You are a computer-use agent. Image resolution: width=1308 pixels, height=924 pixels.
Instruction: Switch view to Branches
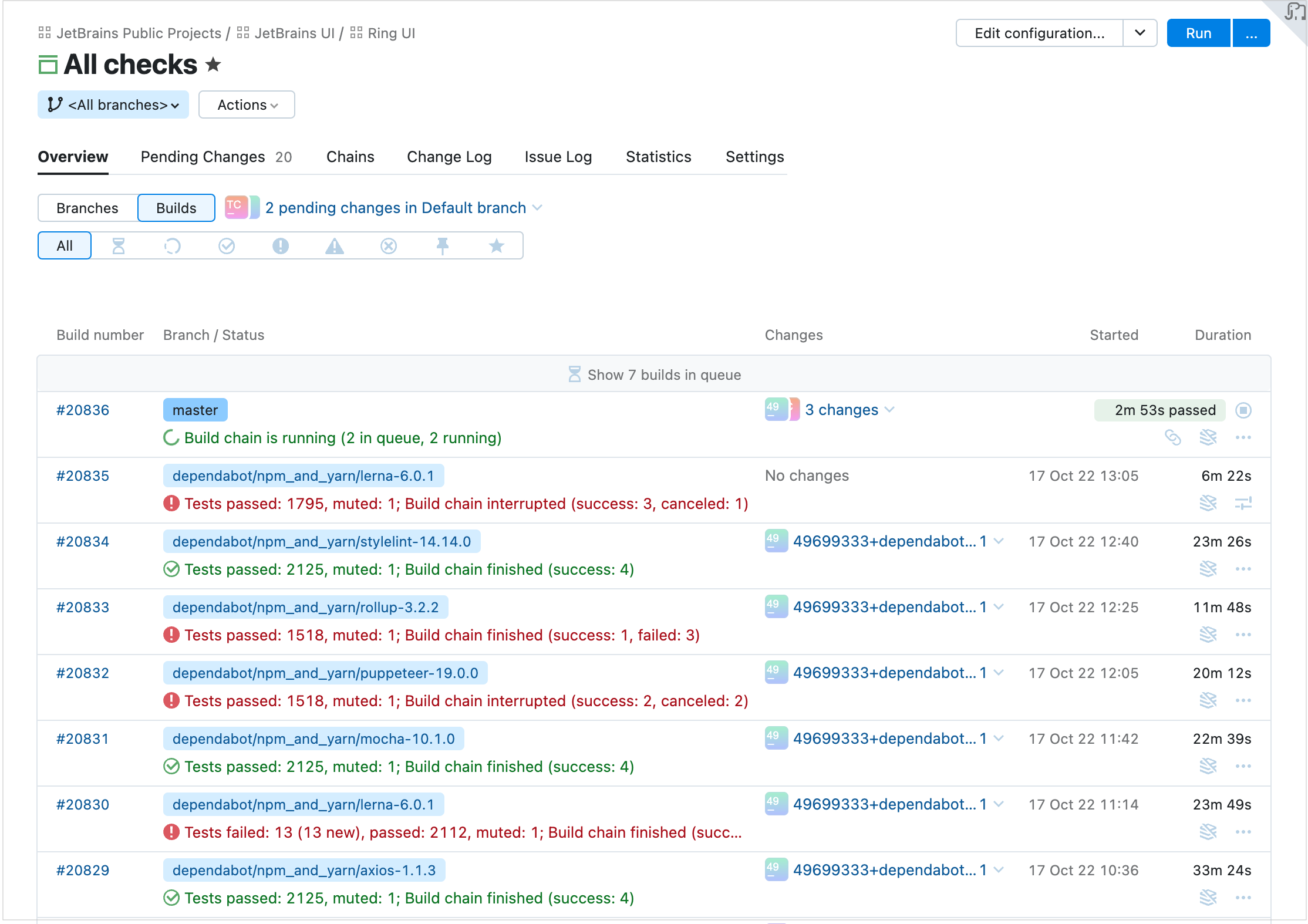tap(87, 208)
